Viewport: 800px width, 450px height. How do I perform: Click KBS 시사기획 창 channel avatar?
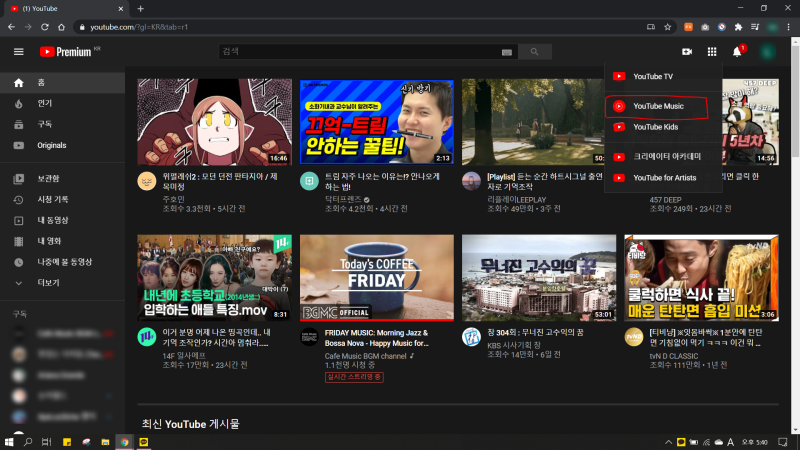click(x=471, y=337)
